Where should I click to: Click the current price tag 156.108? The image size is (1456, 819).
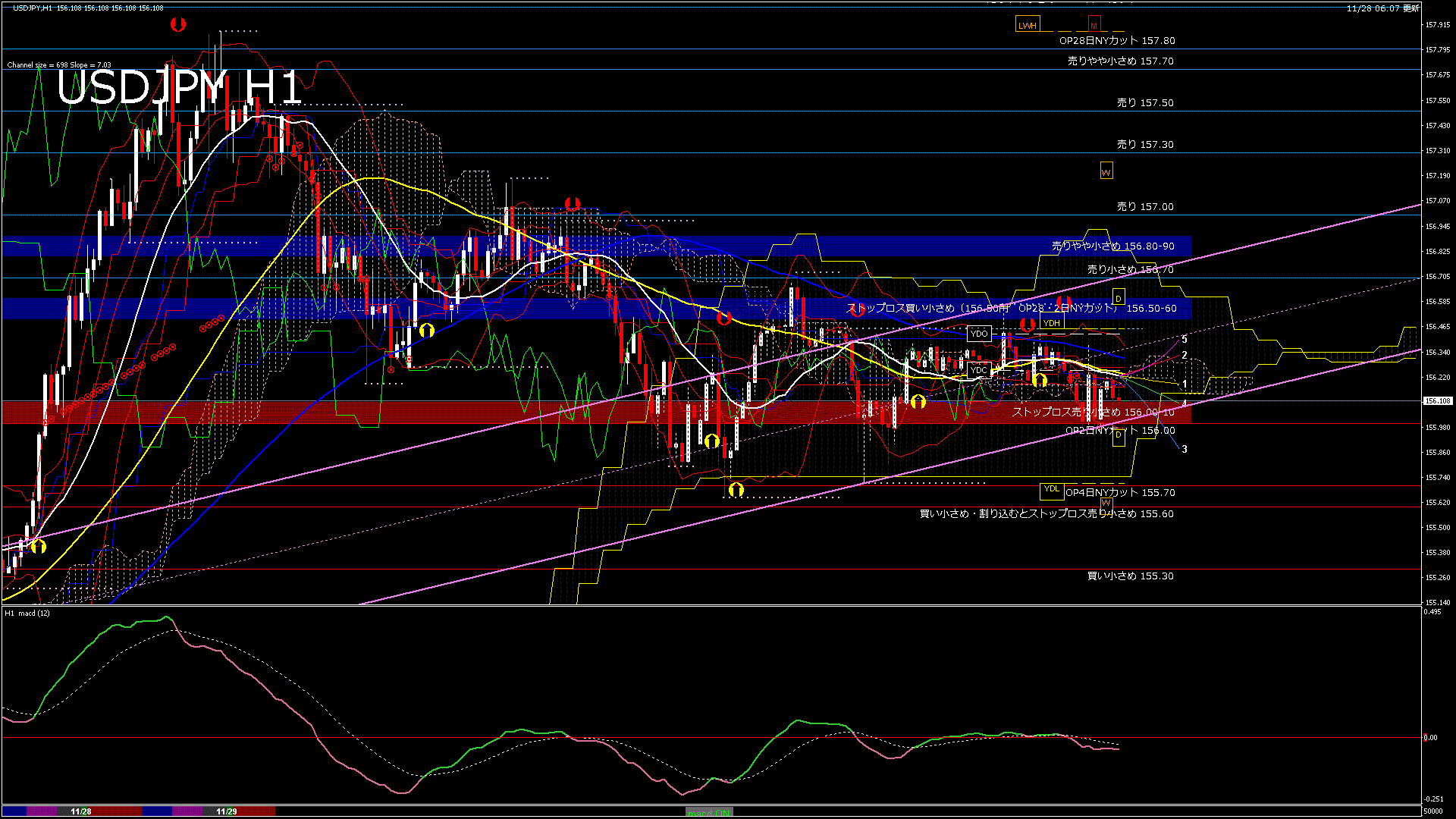[1437, 400]
